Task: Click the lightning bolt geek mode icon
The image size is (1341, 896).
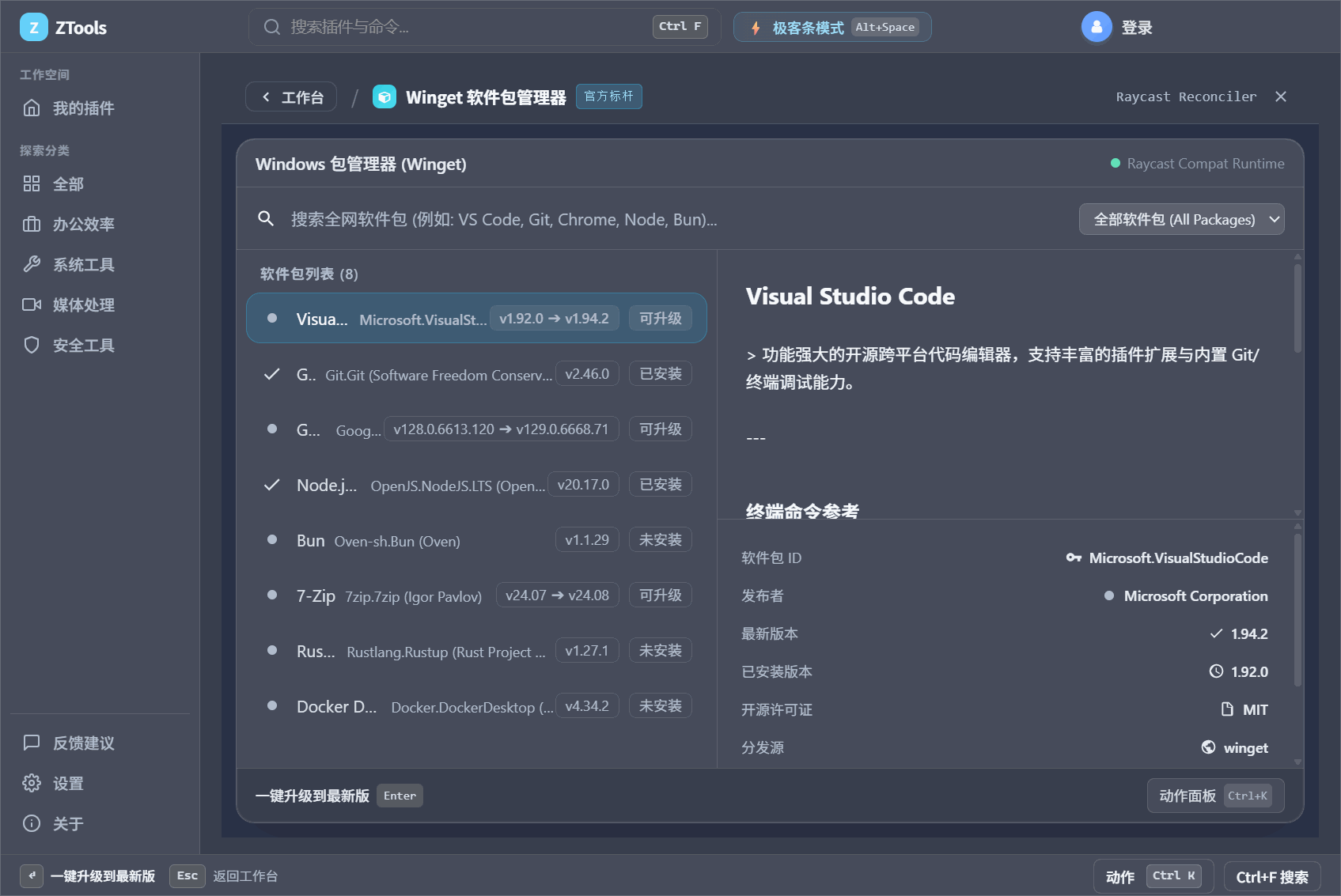Action: pos(756,28)
